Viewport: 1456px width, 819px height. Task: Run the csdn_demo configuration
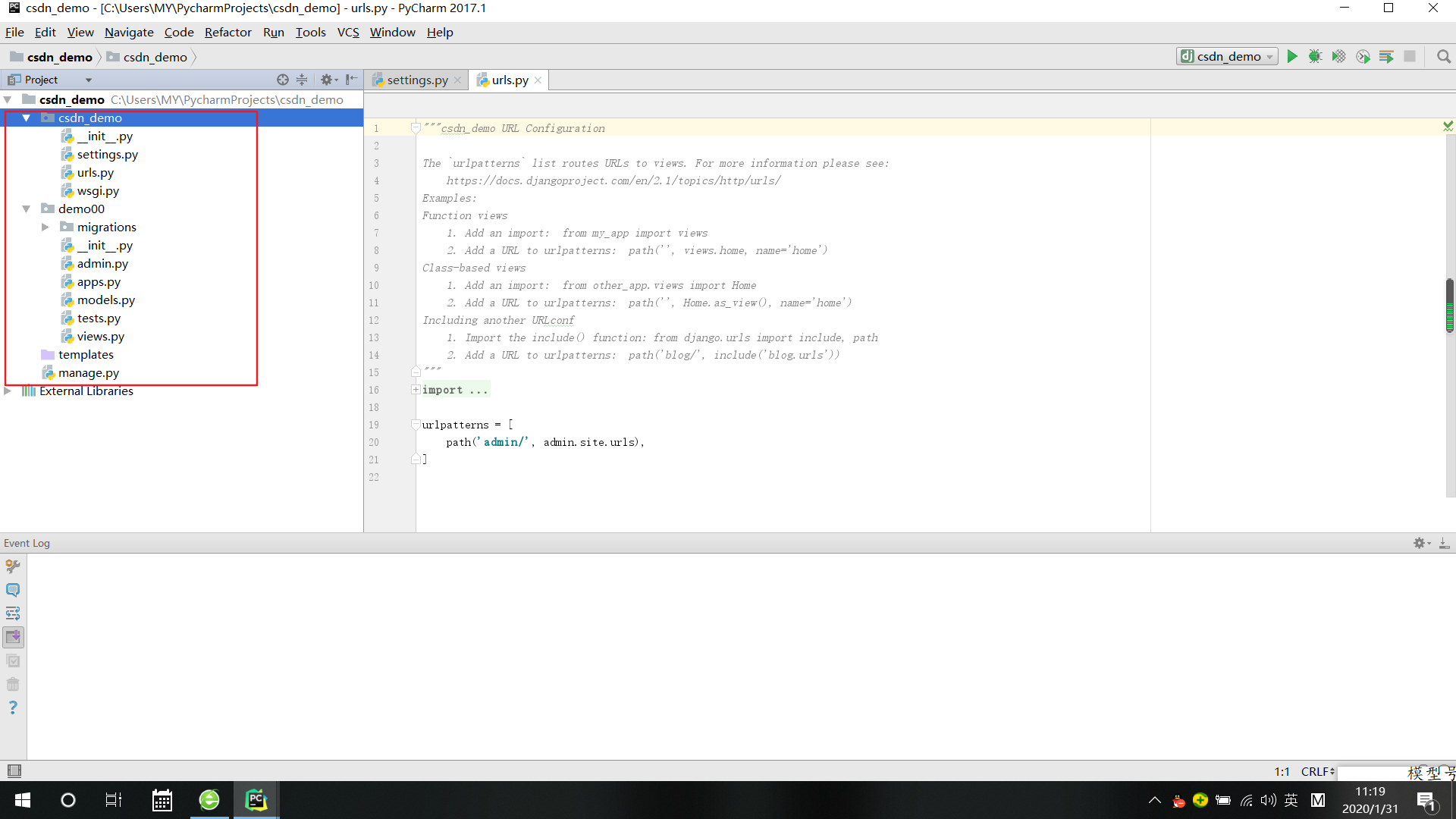click(1292, 57)
